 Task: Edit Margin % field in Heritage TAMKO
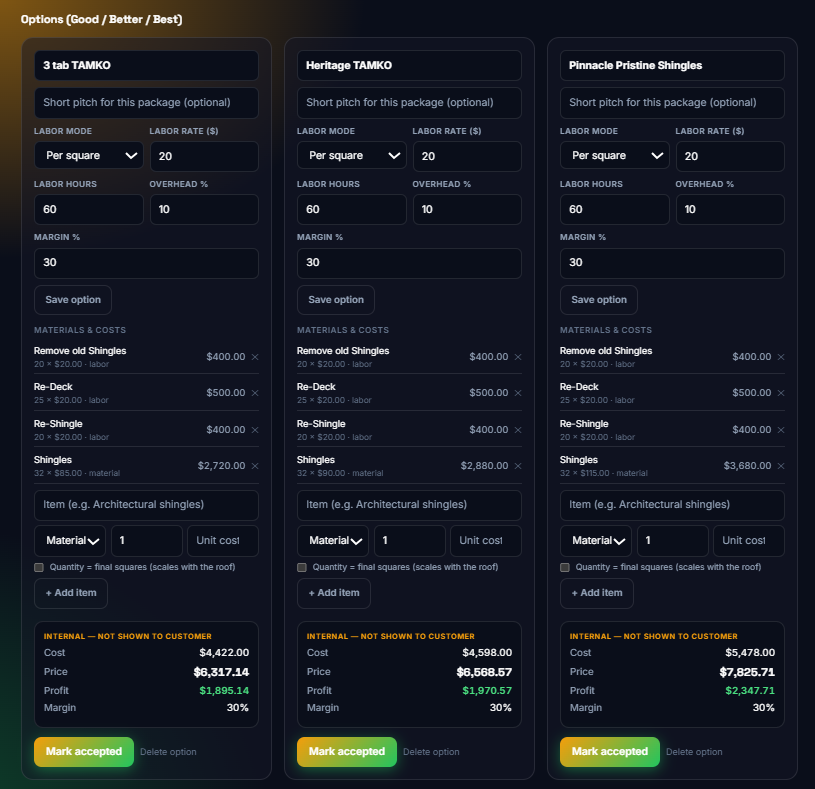pos(410,263)
